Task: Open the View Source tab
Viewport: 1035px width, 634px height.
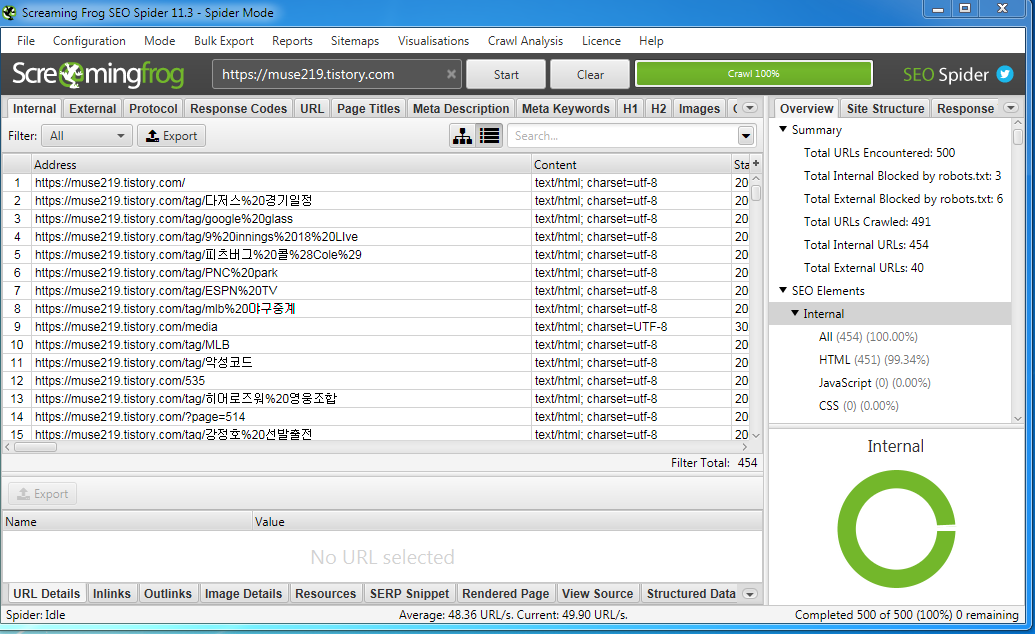Action: (597, 594)
